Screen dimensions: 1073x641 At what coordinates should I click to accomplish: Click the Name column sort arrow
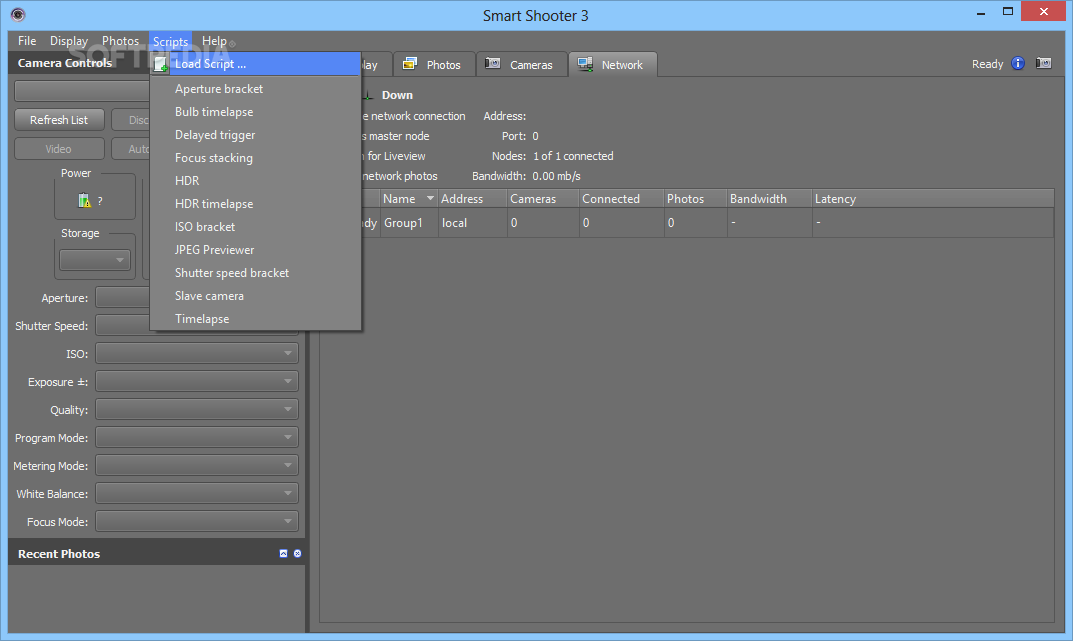[430, 198]
